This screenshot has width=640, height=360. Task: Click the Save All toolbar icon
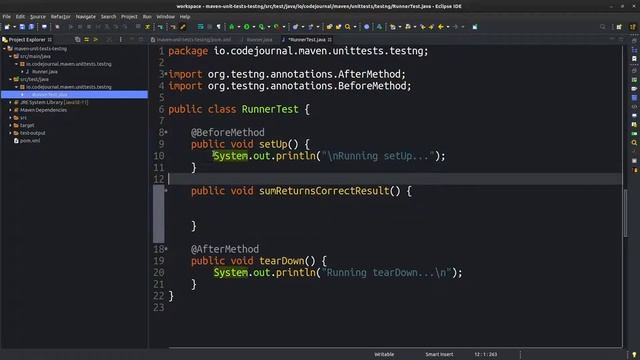tap(31, 27)
